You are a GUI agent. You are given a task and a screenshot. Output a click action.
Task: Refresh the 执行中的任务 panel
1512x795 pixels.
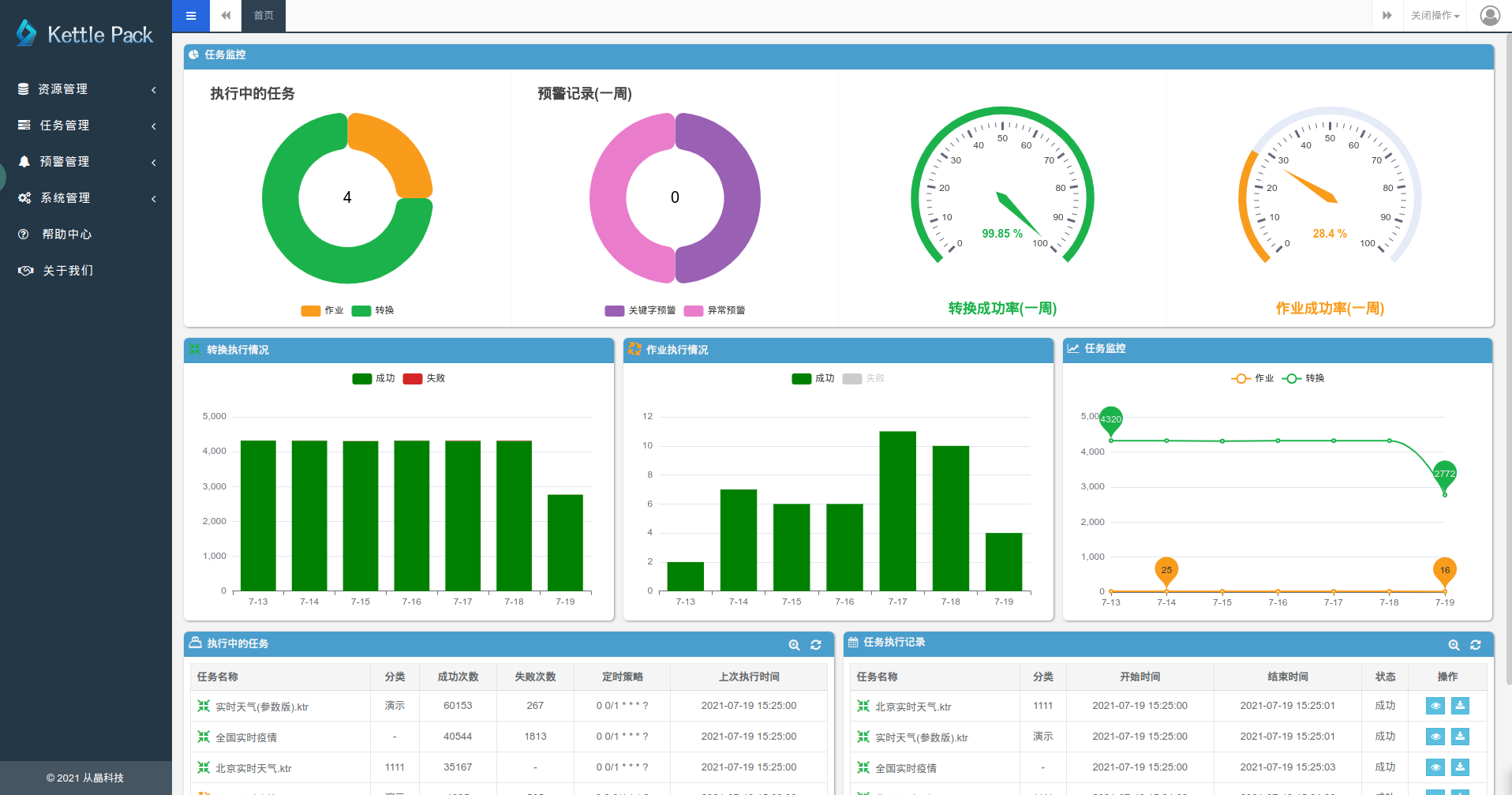click(x=816, y=645)
